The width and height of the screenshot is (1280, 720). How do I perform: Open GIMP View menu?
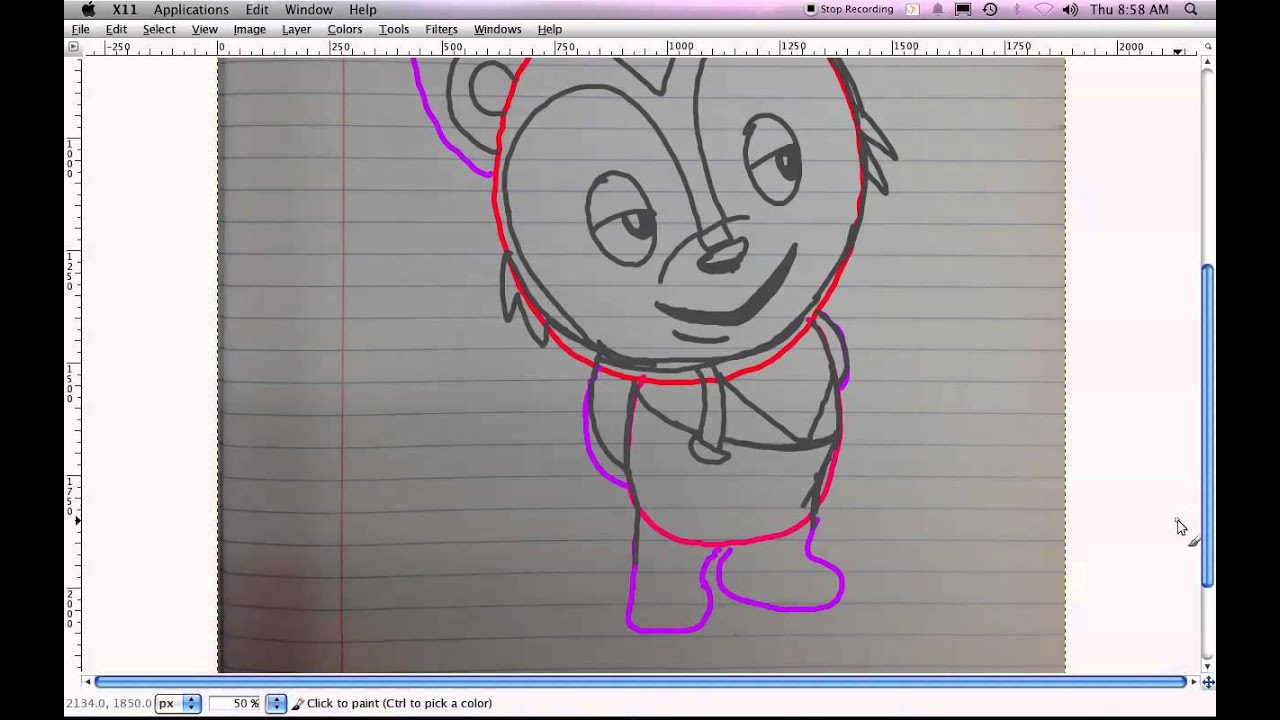[x=204, y=29]
